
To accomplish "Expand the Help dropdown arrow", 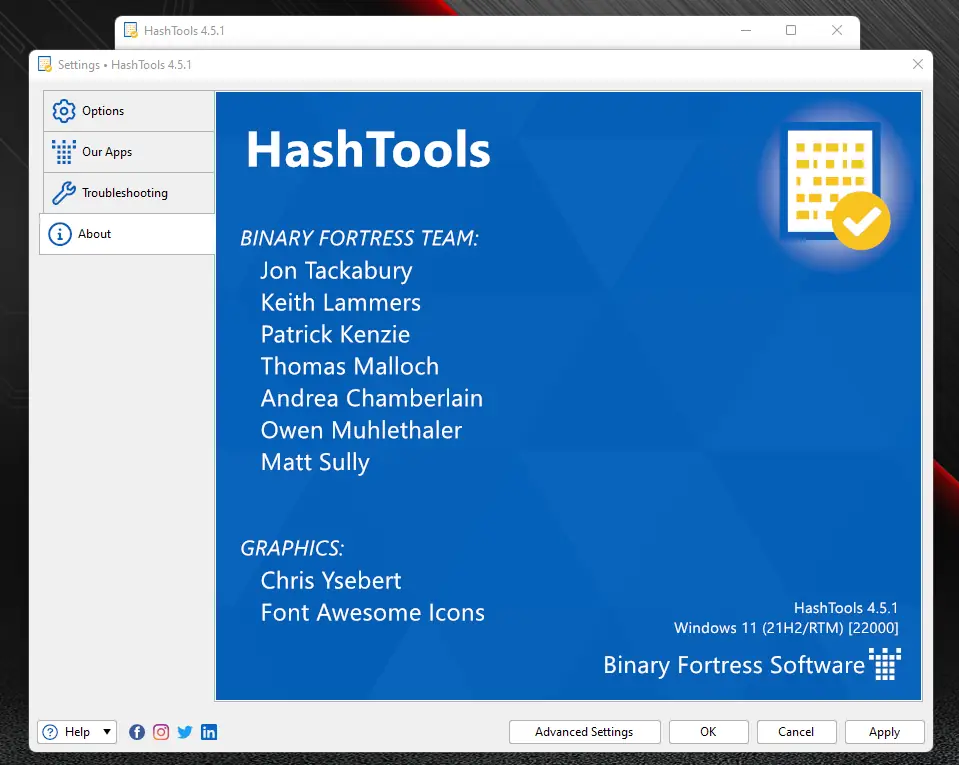I will tap(107, 731).
